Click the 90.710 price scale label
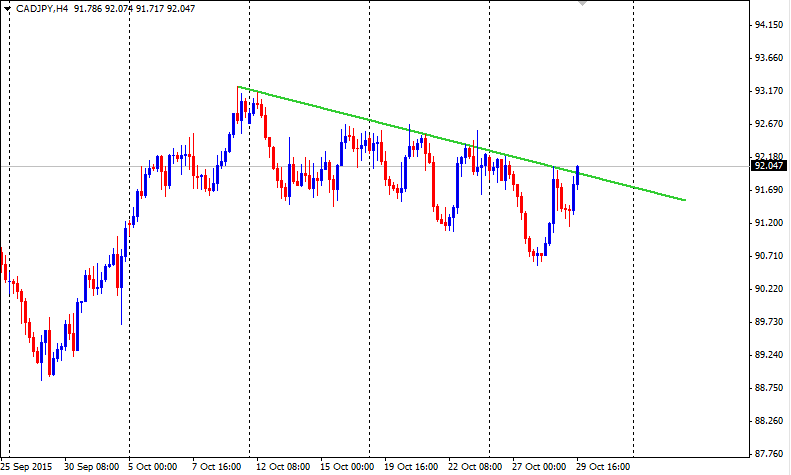The image size is (791, 475). (x=769, y=256)
